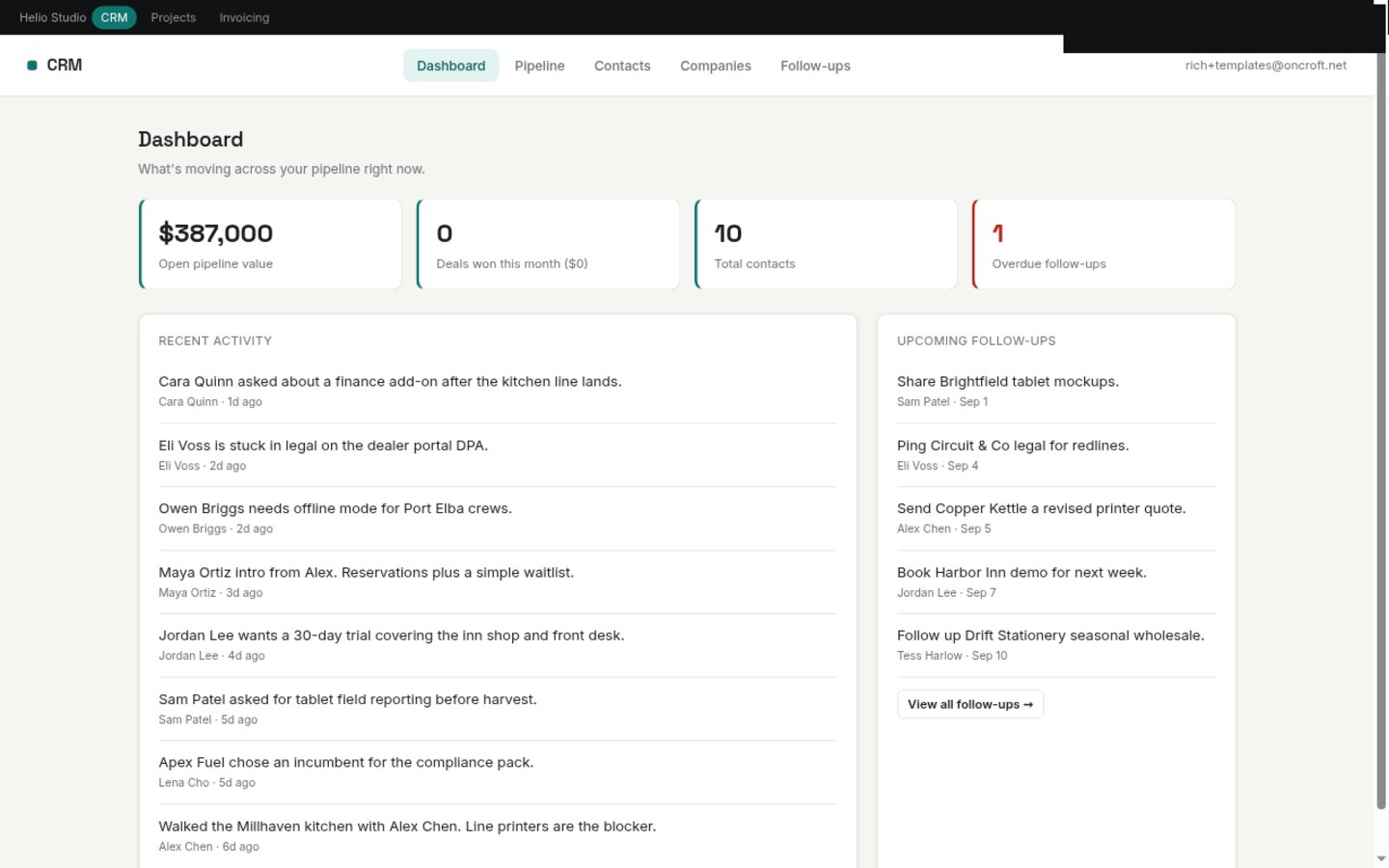Click the RECENT ACTIVITY section header
Viewport: 1389px width, 868px height.
coord(215,340)
